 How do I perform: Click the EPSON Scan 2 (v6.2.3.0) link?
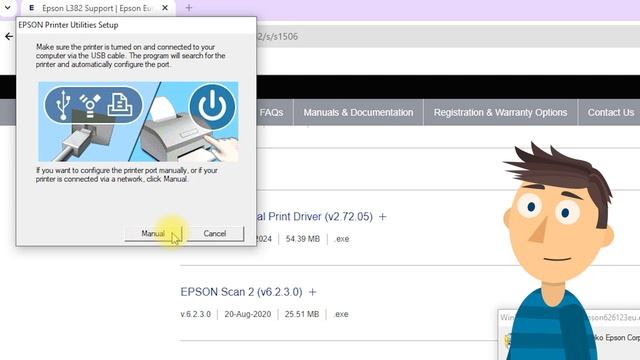(241, 292)
